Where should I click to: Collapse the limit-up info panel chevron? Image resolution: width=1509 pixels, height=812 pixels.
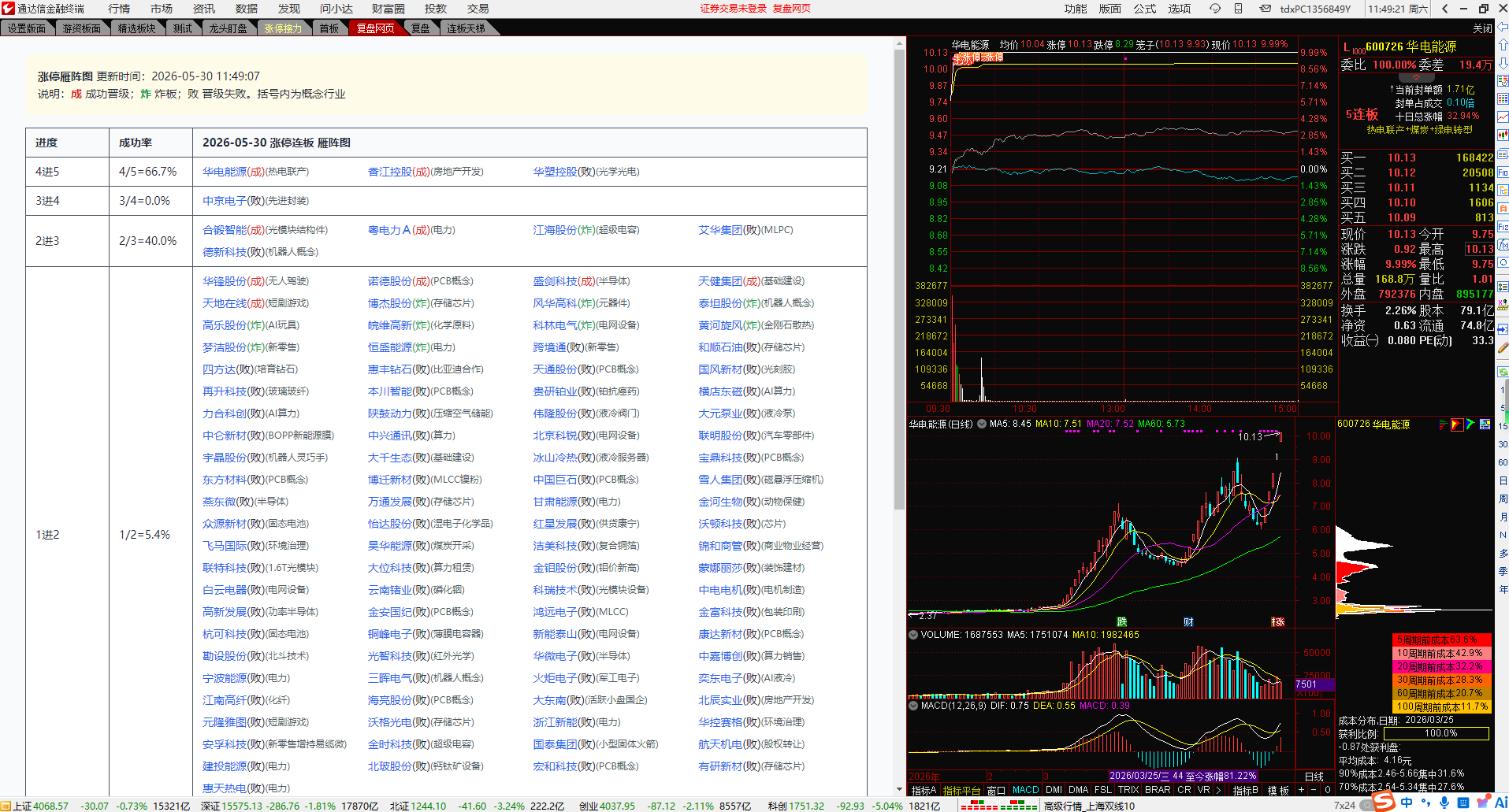tap(1416, 77)
